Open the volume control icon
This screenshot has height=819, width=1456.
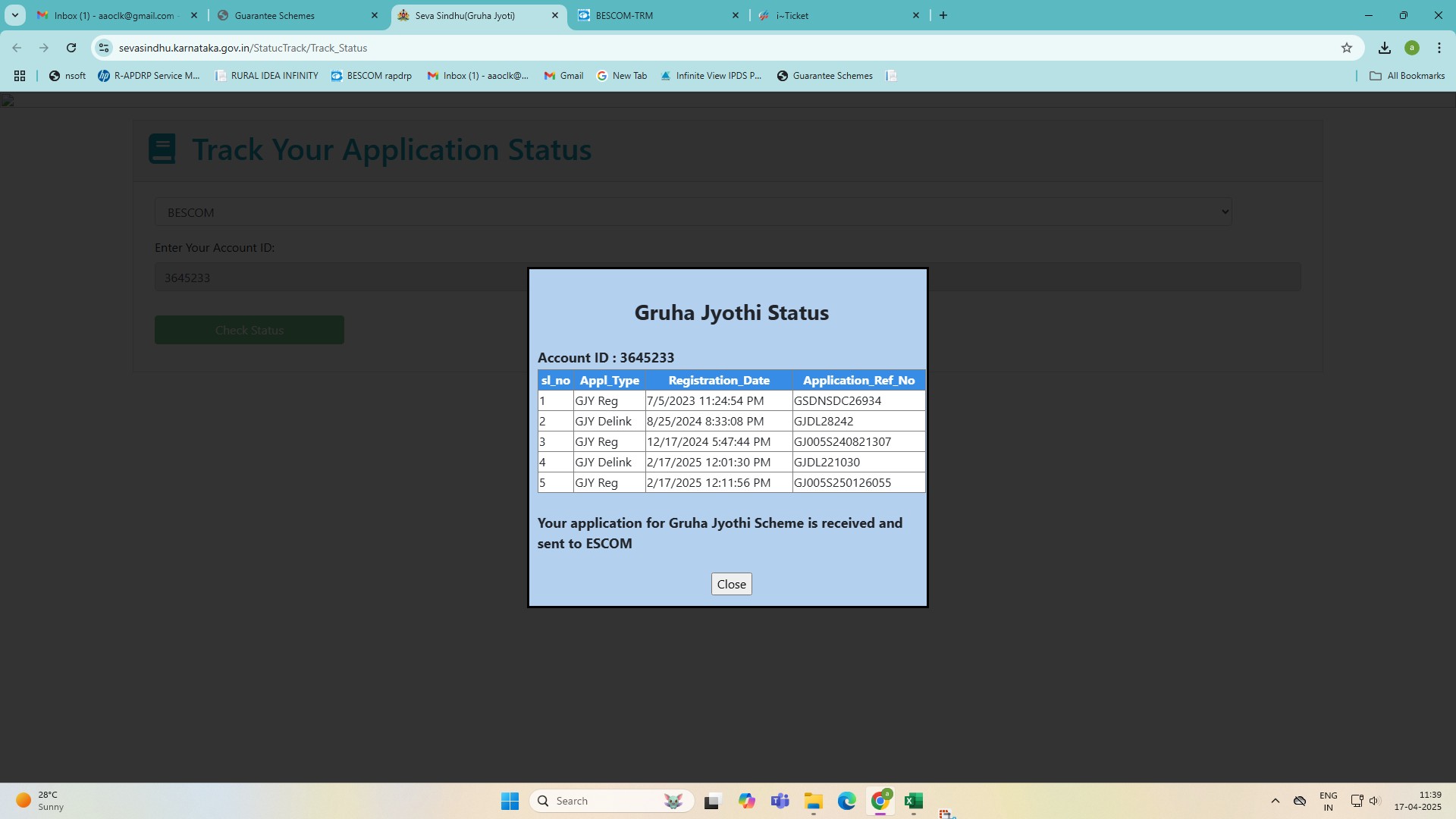point(1374,801)
